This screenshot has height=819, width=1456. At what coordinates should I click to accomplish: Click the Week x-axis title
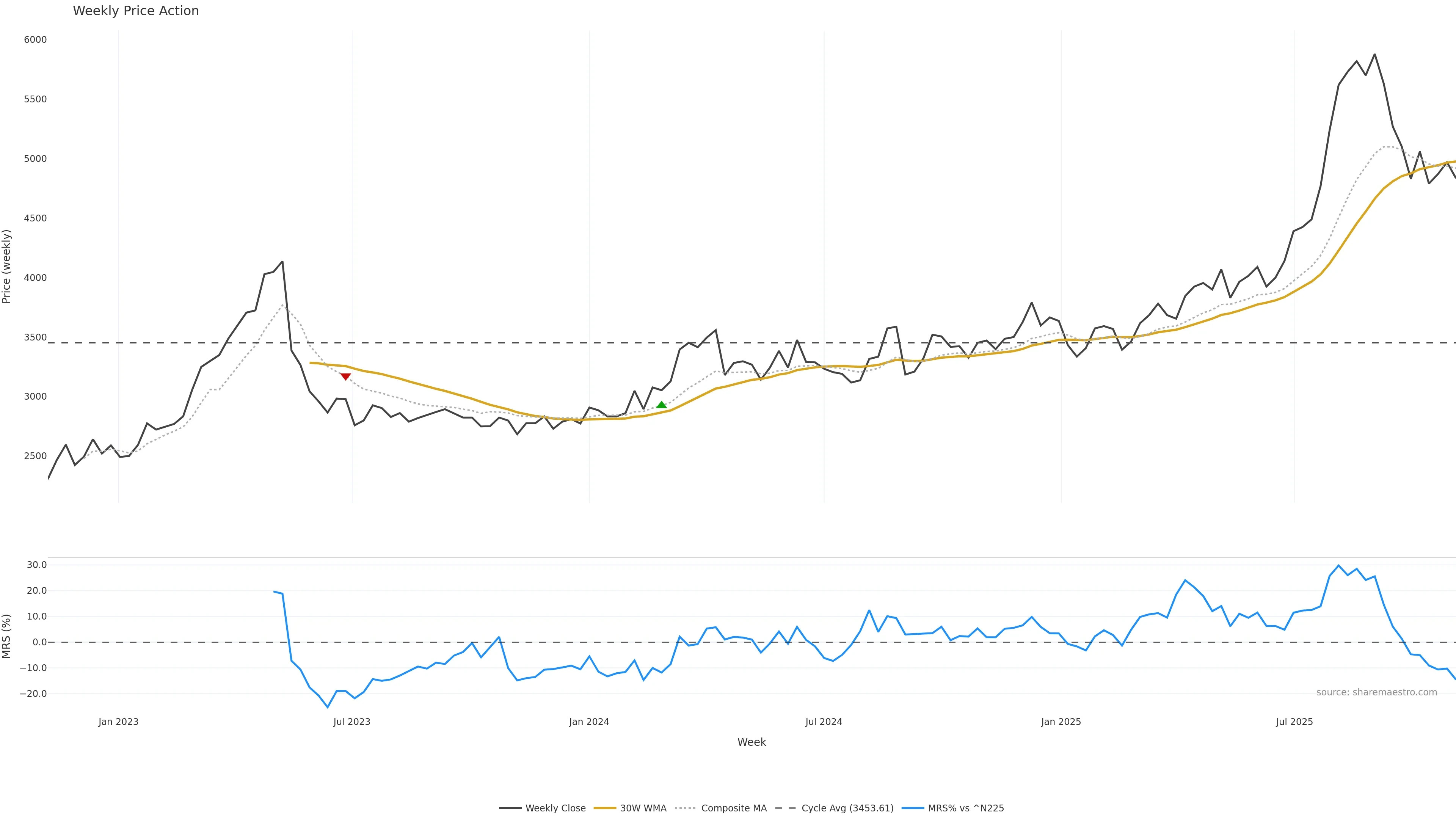point(751,742)
